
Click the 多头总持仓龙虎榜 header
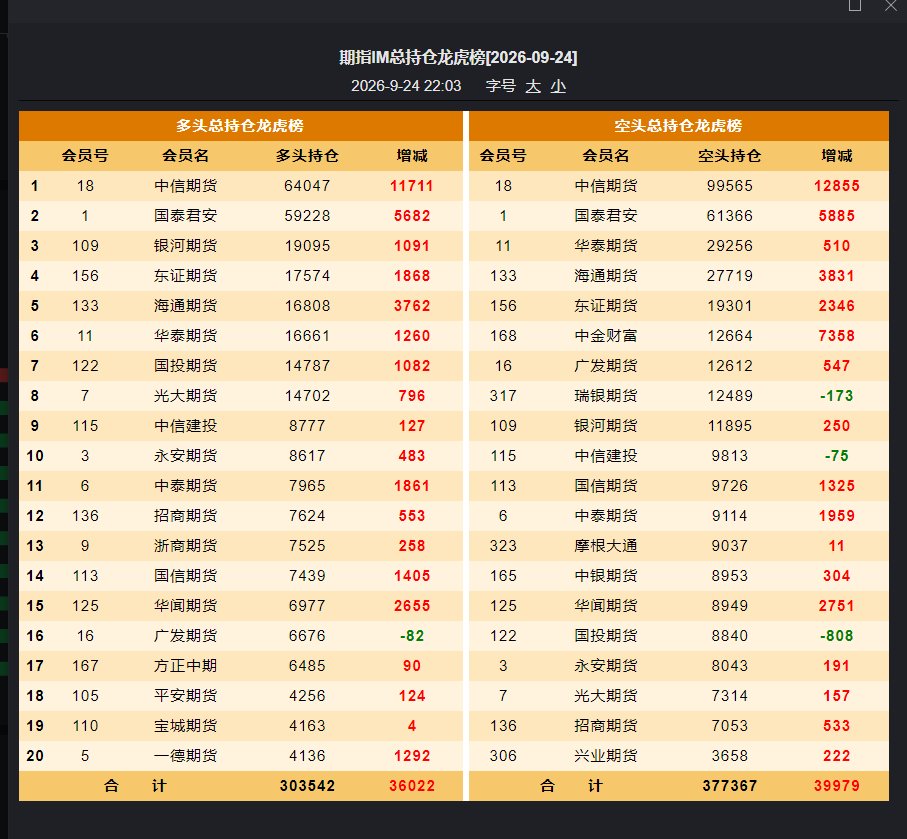coord(240,126)
